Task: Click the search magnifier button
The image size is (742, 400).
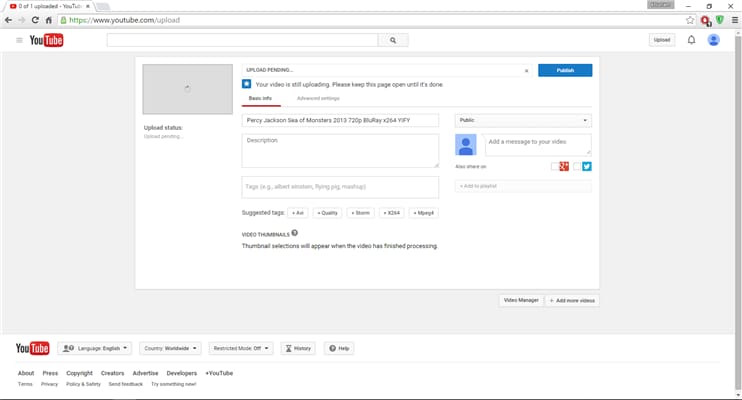Action: [x=393, y=40]
